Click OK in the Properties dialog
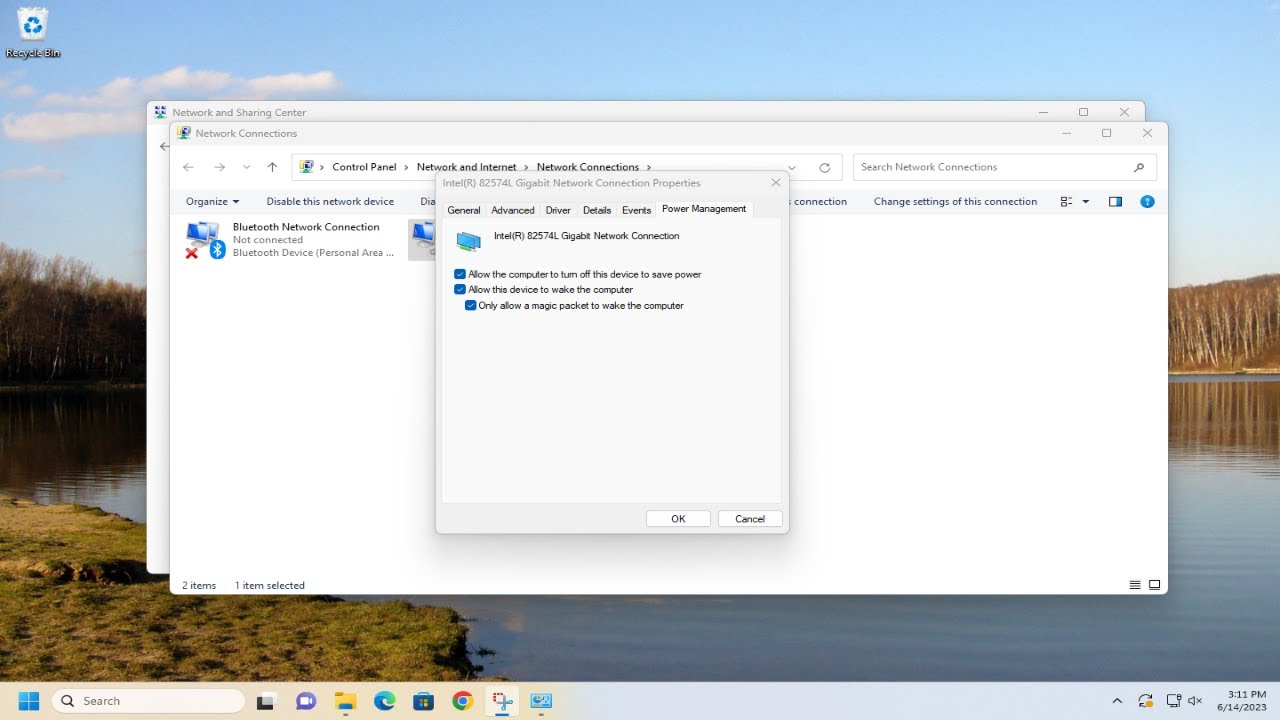The image size is (1280, 720). pyautogui.click(x=678, y=519)
